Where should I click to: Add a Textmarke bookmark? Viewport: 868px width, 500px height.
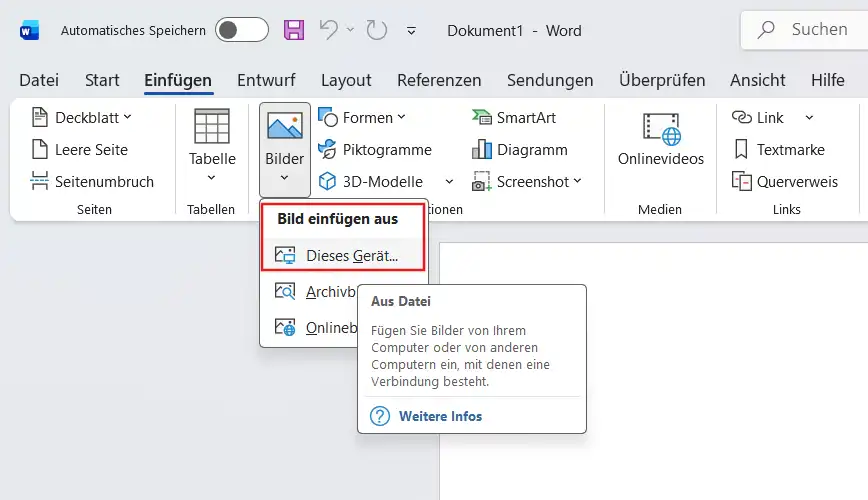[779, 150]
